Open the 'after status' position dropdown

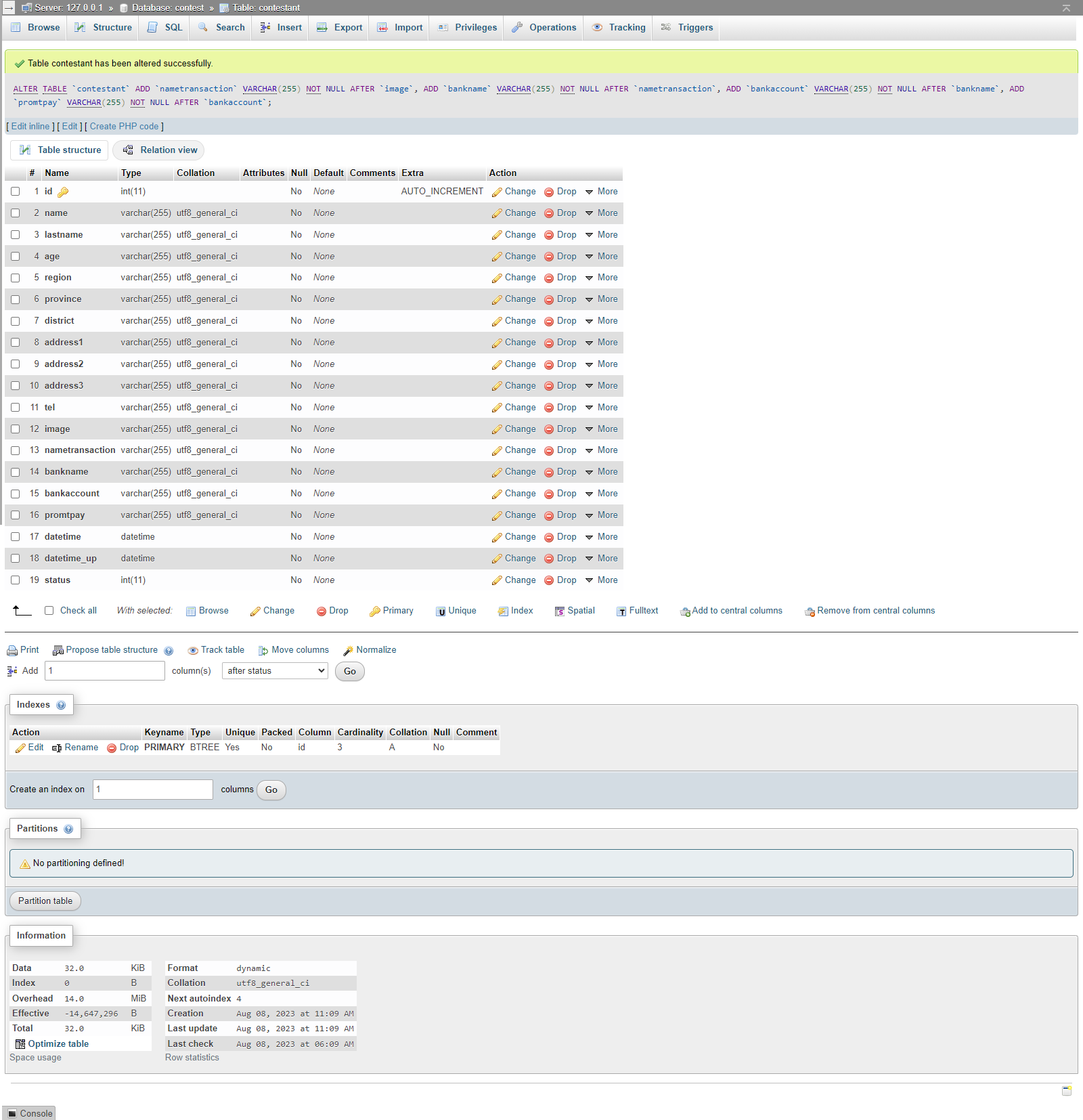tap(275, 671)
